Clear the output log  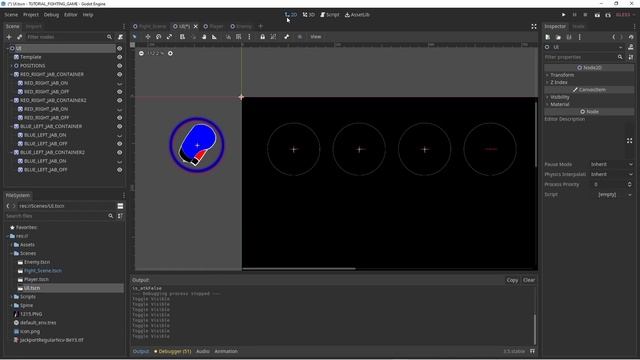[529, 280]
